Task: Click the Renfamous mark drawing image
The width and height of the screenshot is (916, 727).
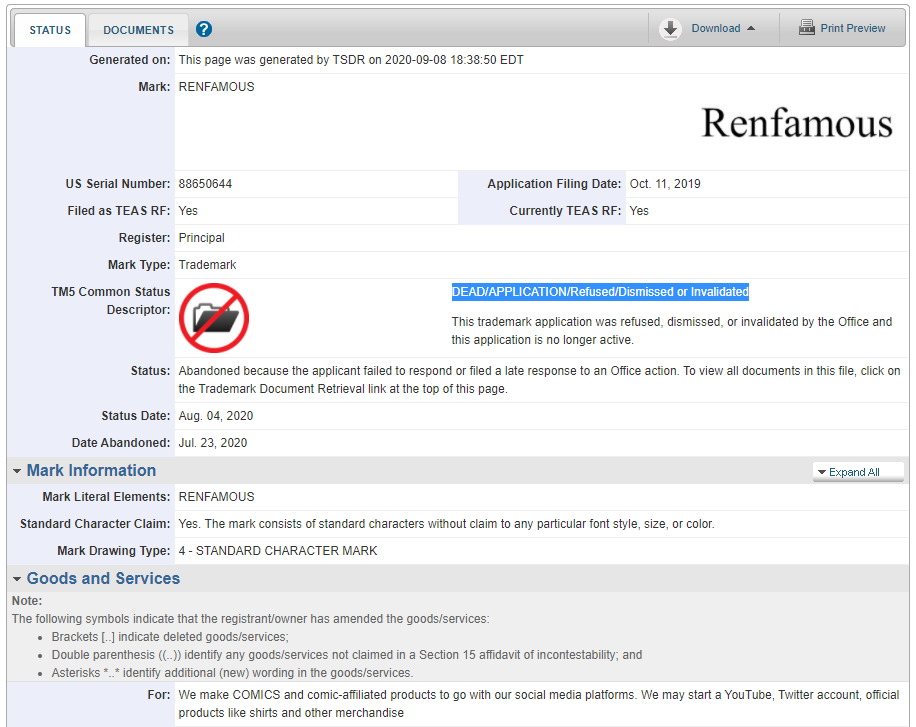Action: point(797,123)
